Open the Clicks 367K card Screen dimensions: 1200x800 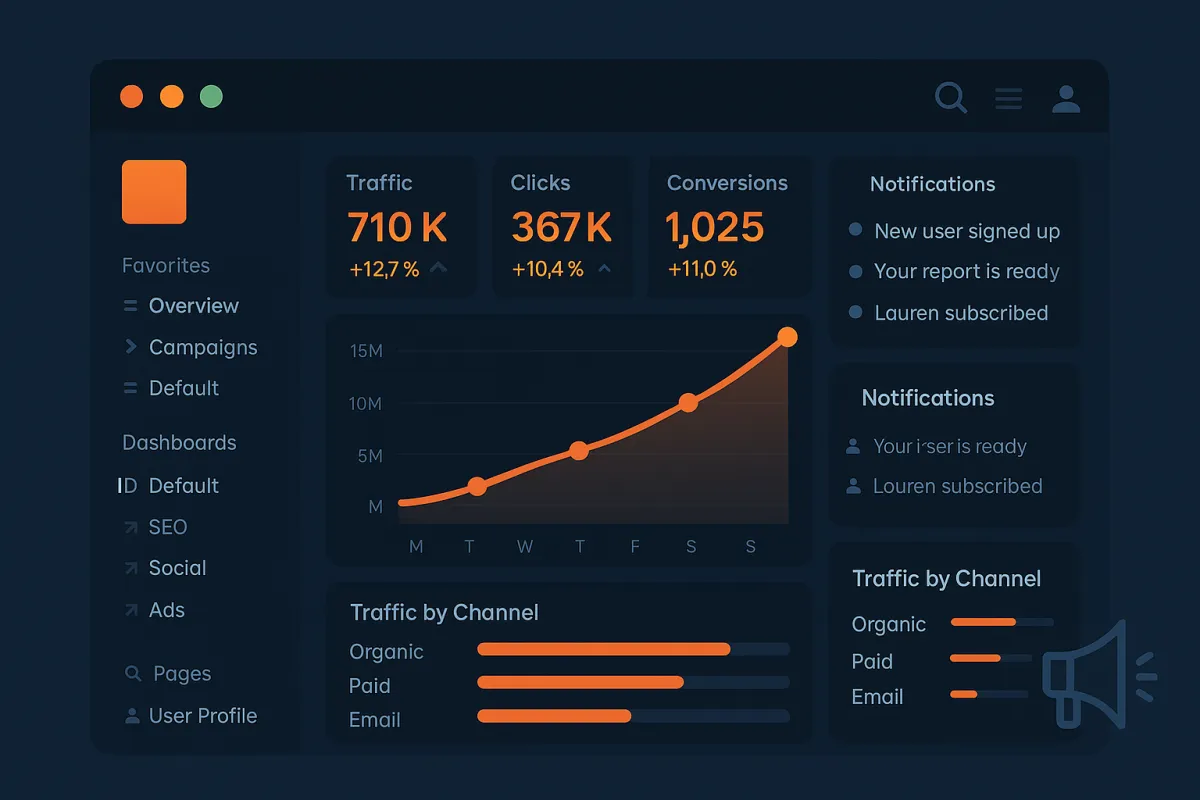point(563,227)
